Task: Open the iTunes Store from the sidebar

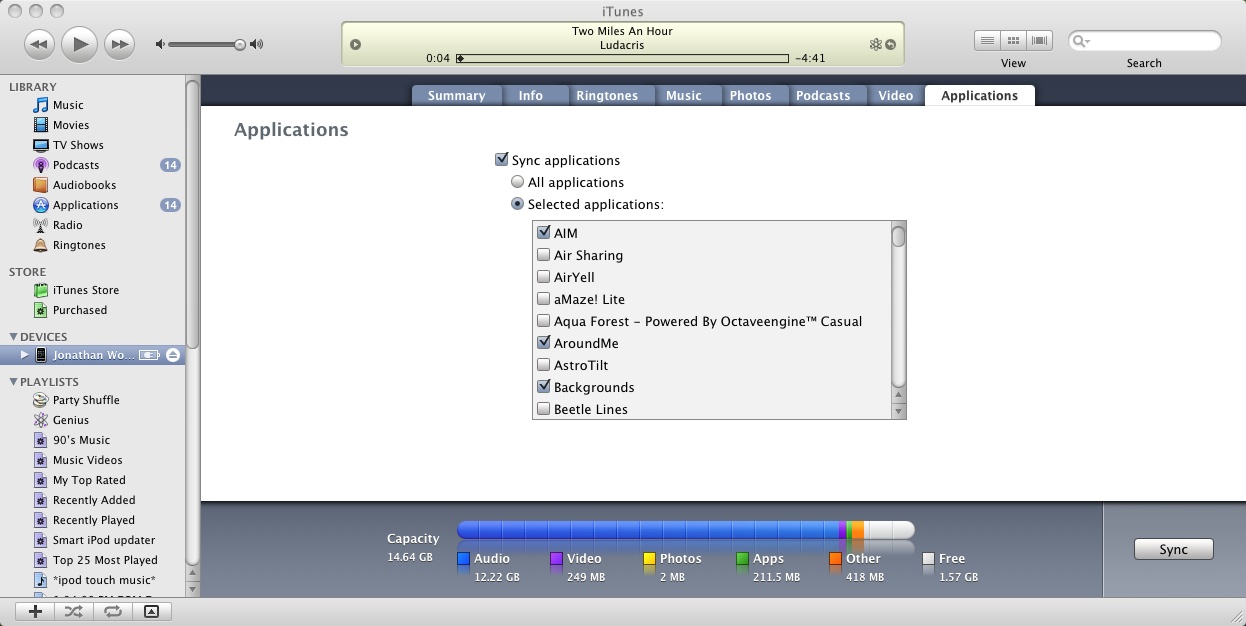Action: tap(87, 290)
